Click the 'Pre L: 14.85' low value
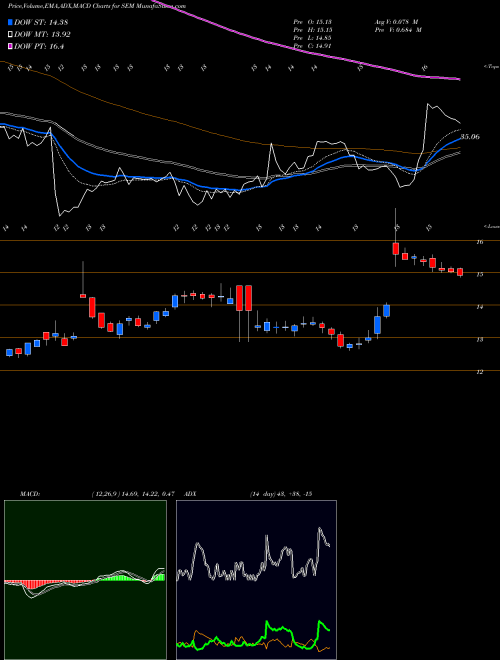Image resolution: width=500 pixels, height=660 pixels. (x=314, y=38)
